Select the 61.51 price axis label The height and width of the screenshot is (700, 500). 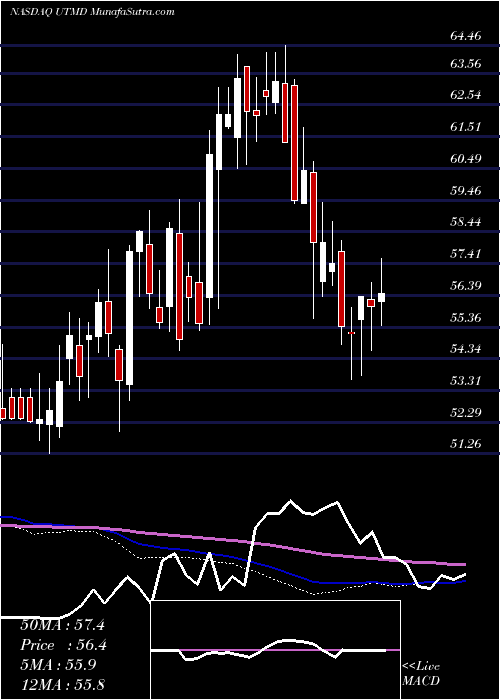[466, 127]
